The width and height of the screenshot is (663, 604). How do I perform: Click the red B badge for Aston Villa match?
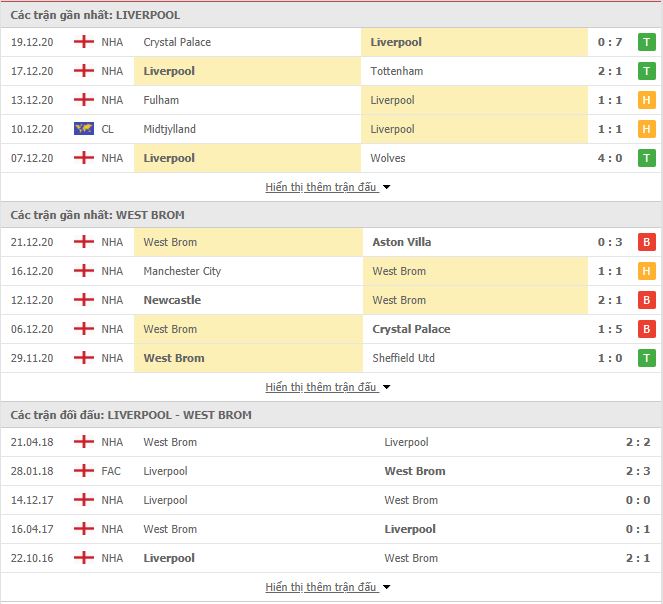point(646,242)
